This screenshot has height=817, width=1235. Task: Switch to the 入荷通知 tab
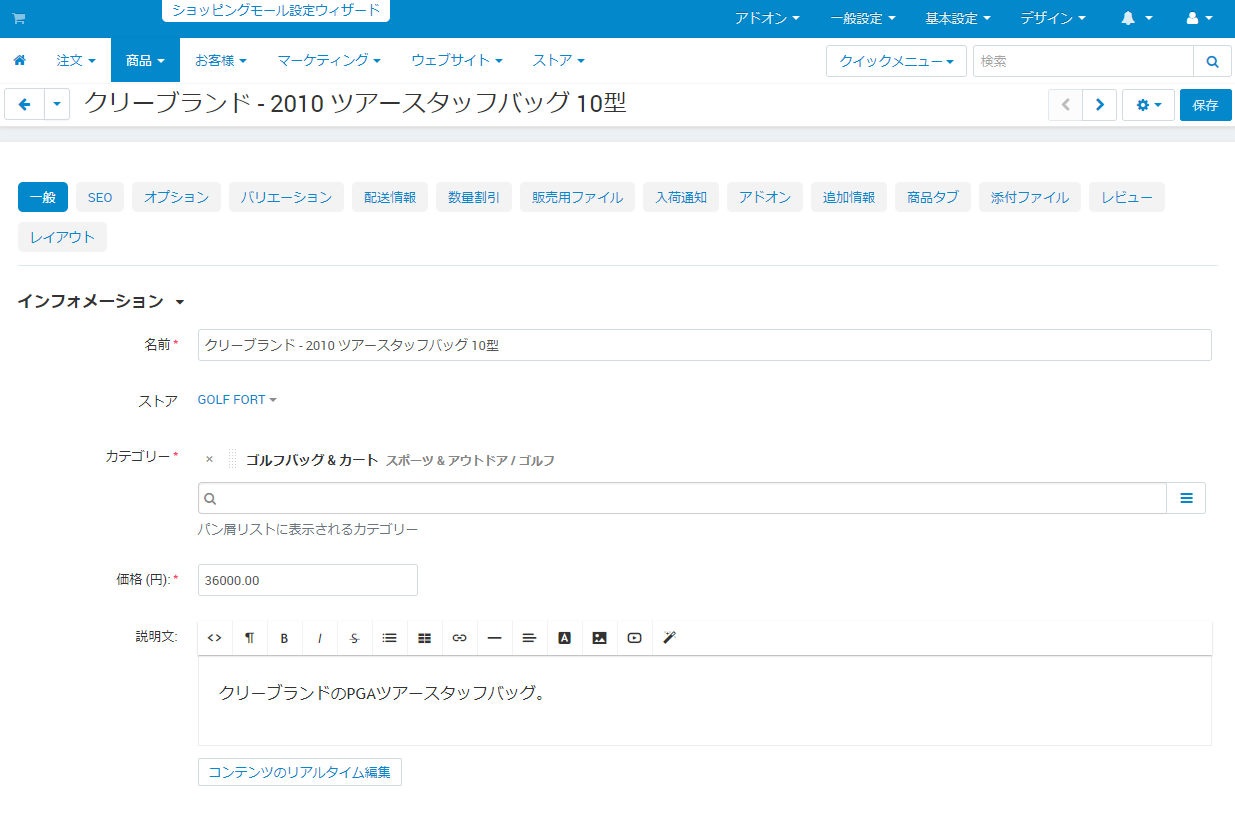click(x=681, y=197)
